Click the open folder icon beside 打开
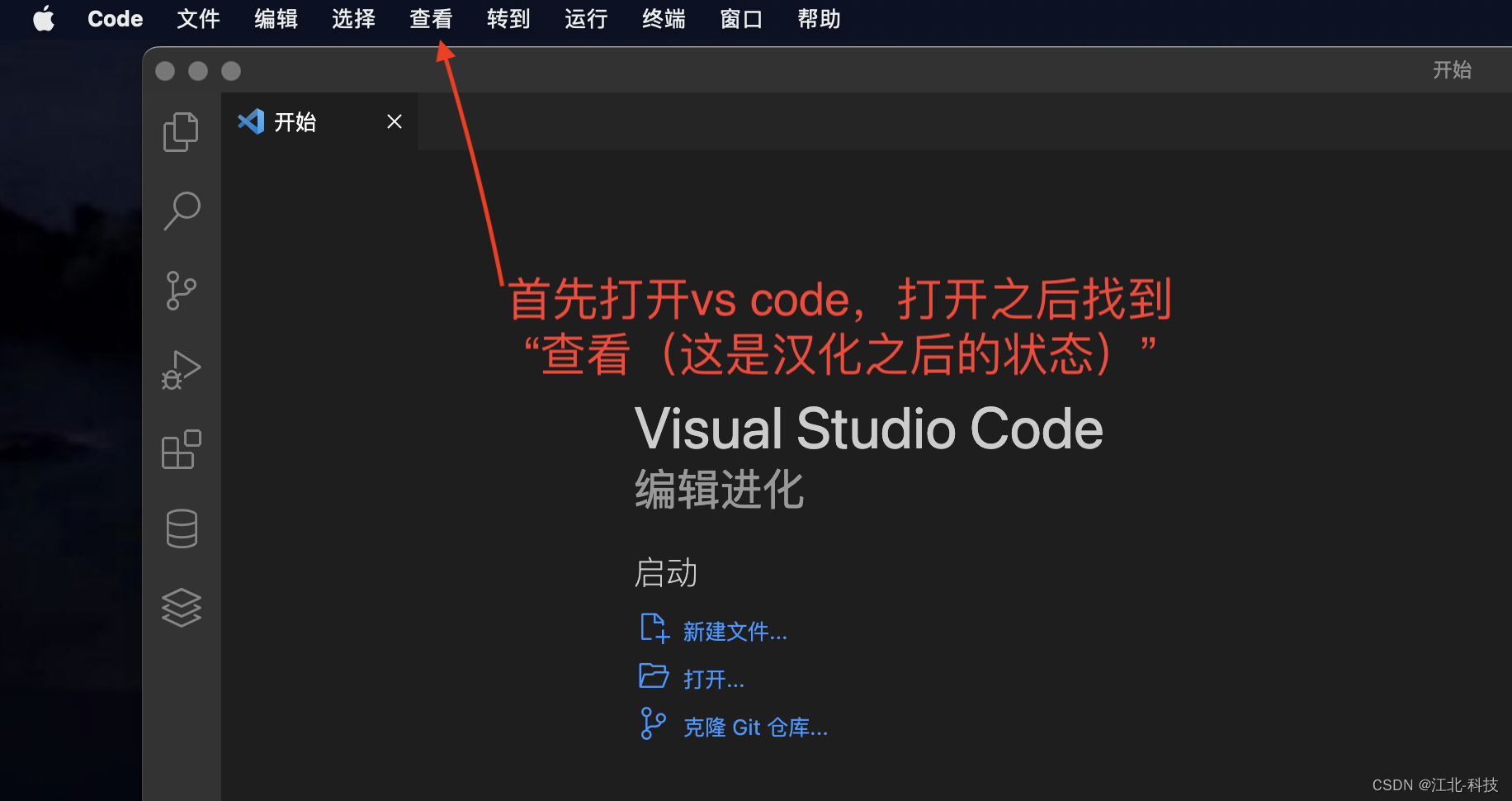 (x=654, y=676)
